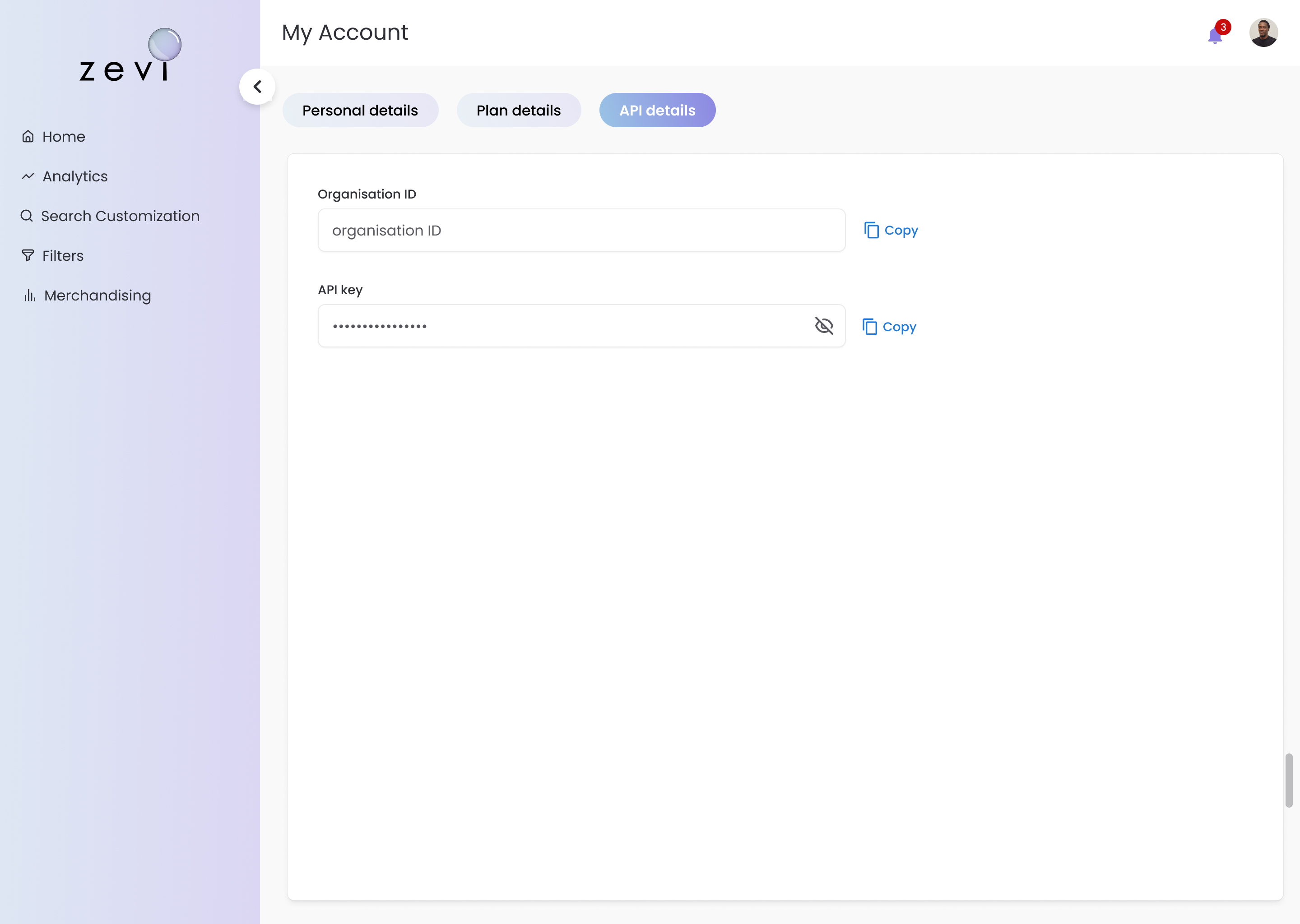Screen dimensions: 1300x924
Task: Click the Merchandising bar chart icon
Action: pyautogui.click(x=30, y=296)
